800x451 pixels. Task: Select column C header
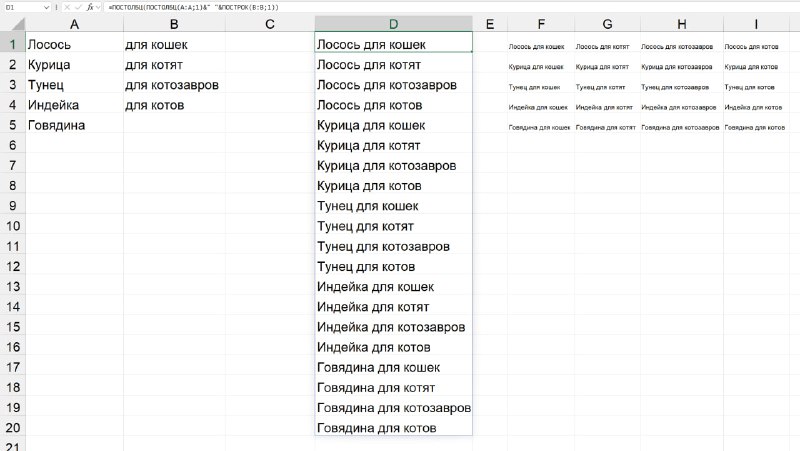pyautogui.click(x=270, y=24)
